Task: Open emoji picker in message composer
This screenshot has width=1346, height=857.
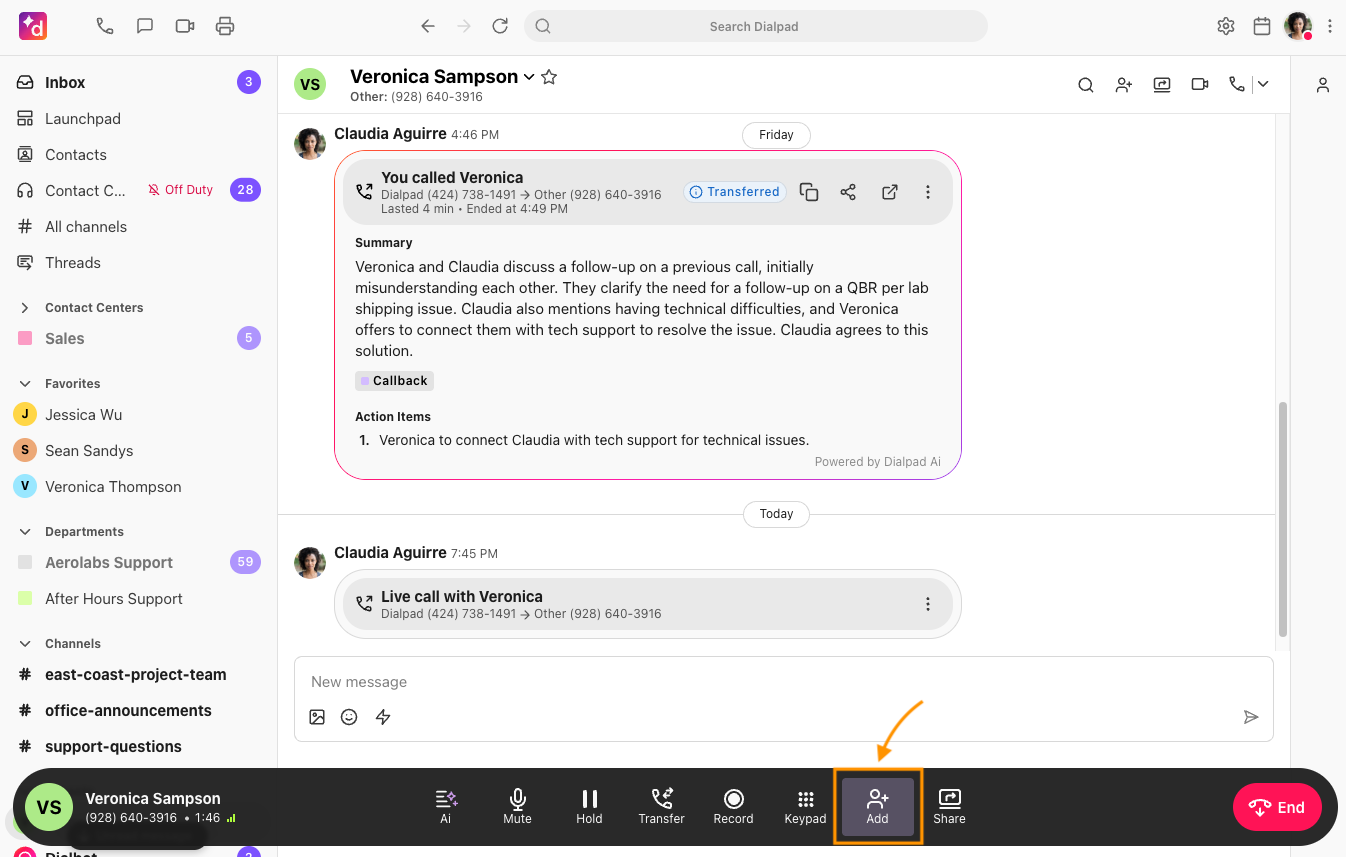Action: 349,717
